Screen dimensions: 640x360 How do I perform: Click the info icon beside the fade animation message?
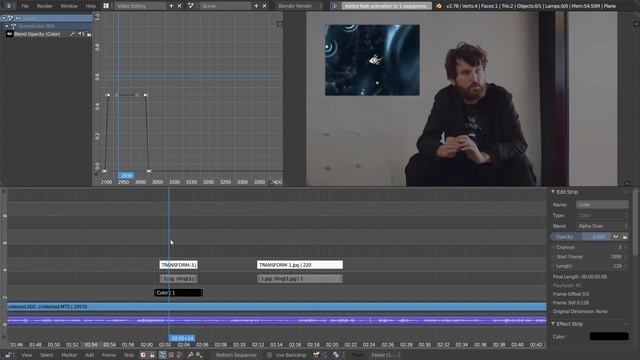click(334, 6)
